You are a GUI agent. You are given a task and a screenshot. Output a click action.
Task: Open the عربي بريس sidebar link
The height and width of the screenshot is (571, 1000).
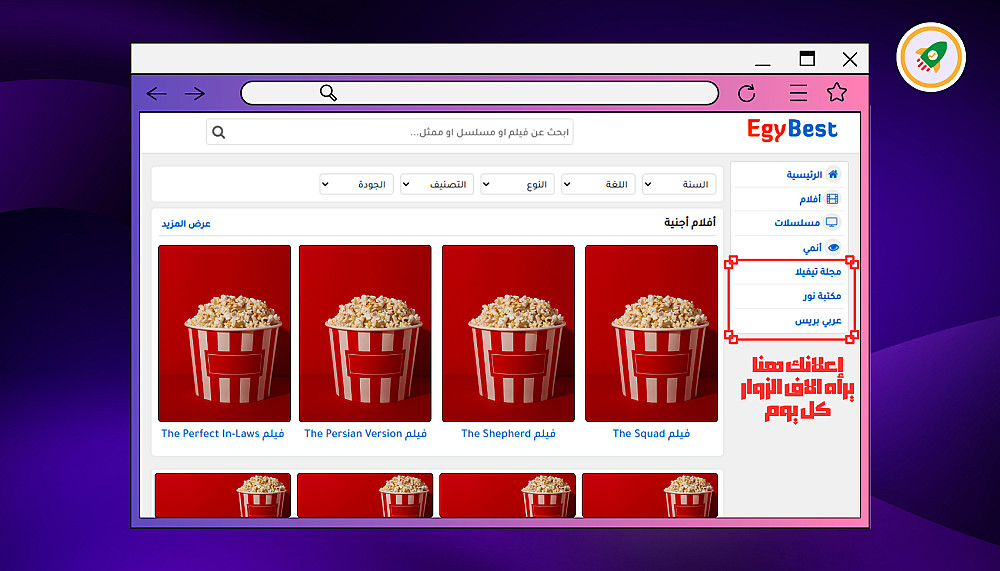[x=818, y=320]
